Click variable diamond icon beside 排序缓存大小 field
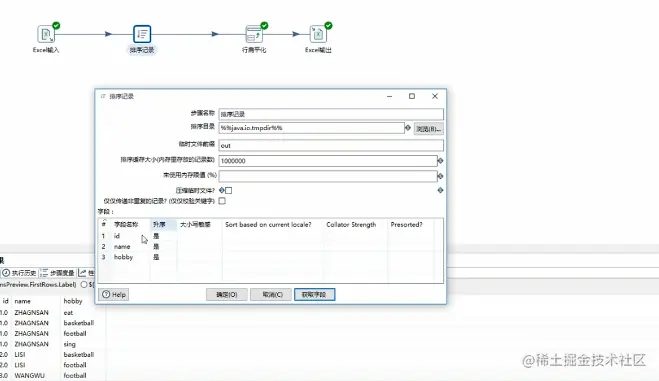The height and width of the screenshot is (381, 659). point(440,160)
